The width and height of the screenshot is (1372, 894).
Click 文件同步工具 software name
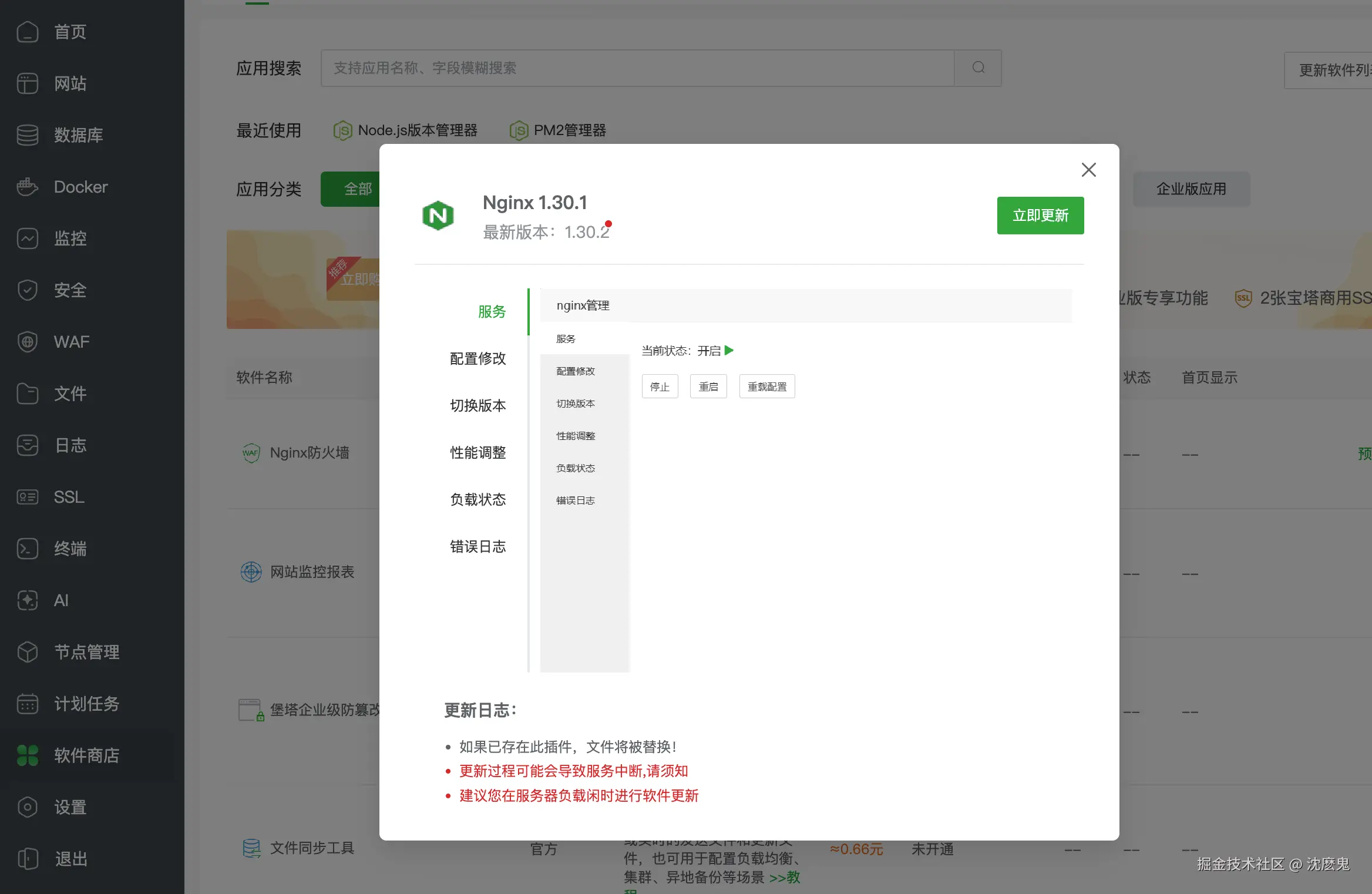pos(312,848)
